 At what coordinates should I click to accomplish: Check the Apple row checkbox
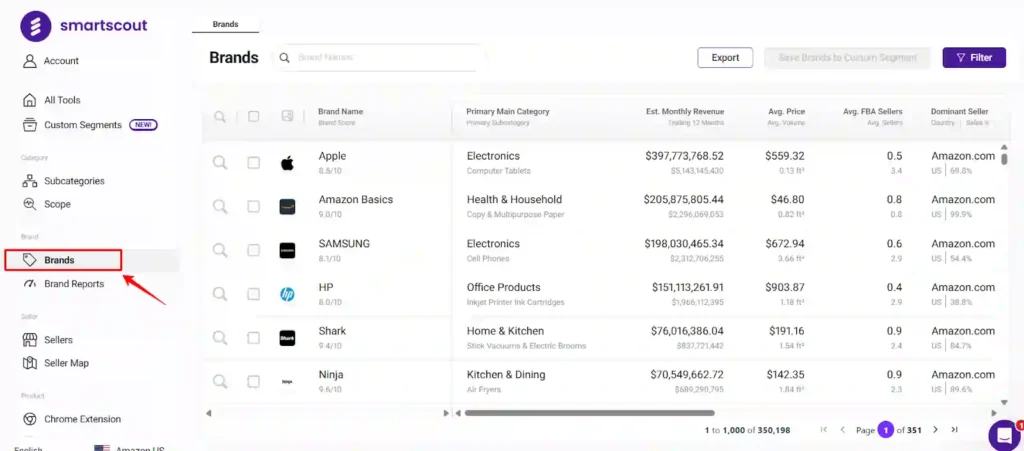pos(253,163)
